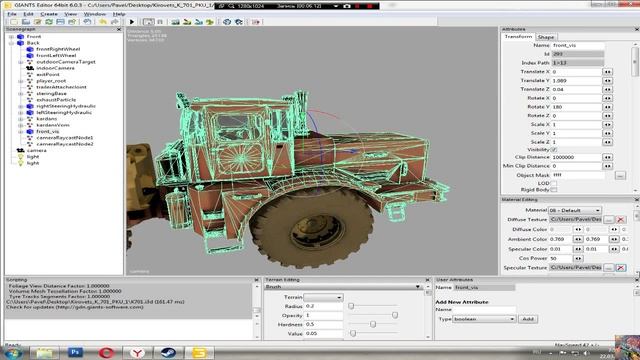The height and width of the screenshot is (360, 640).
Task: Enable the Rigid Body checkbox
Action: tap(554, 190)
